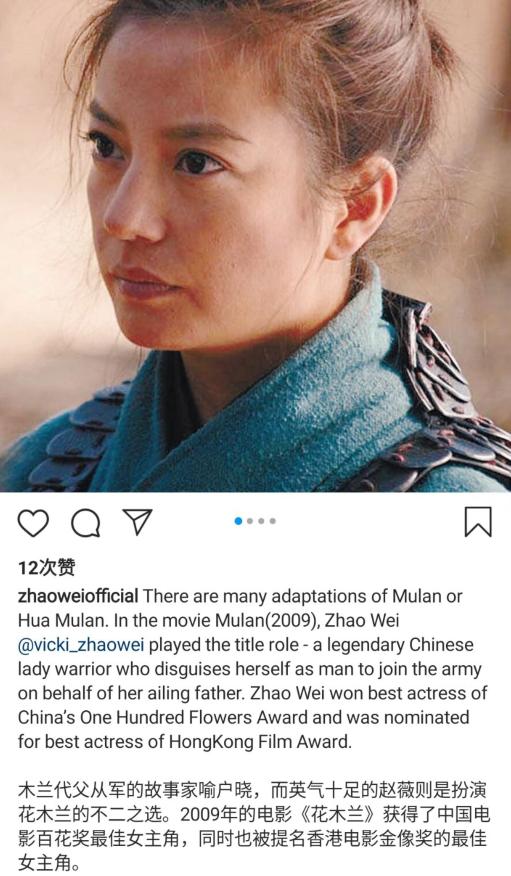
Task: Jump to the second carousel dot
Action: [250, 521]
